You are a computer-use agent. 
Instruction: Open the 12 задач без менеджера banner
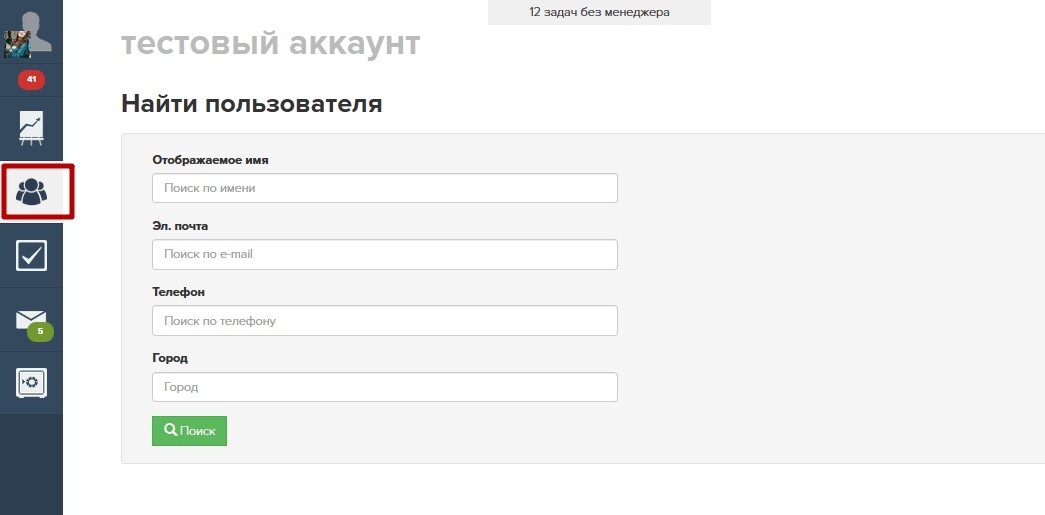point(599,12)
